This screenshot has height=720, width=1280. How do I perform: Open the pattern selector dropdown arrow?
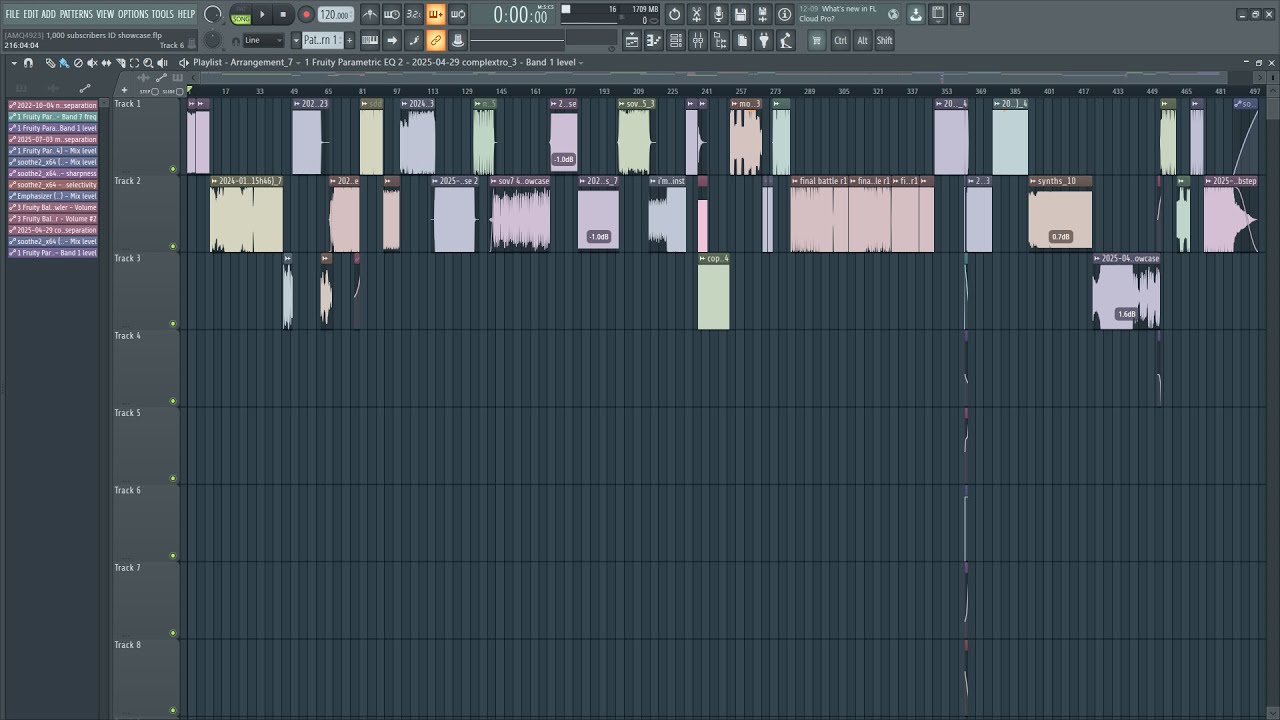click(x=296, y=40)
